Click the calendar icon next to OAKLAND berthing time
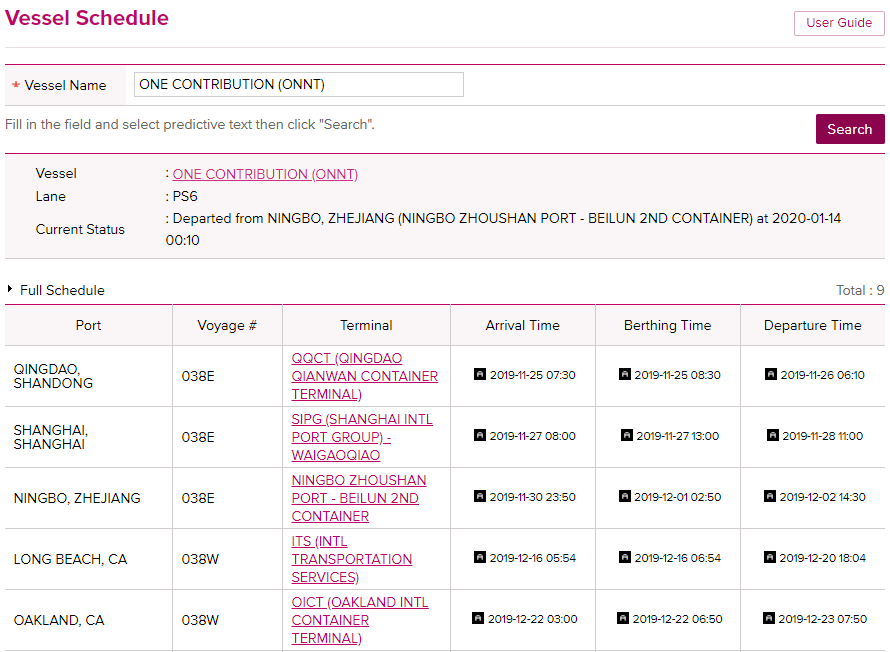 pos(624,619)
